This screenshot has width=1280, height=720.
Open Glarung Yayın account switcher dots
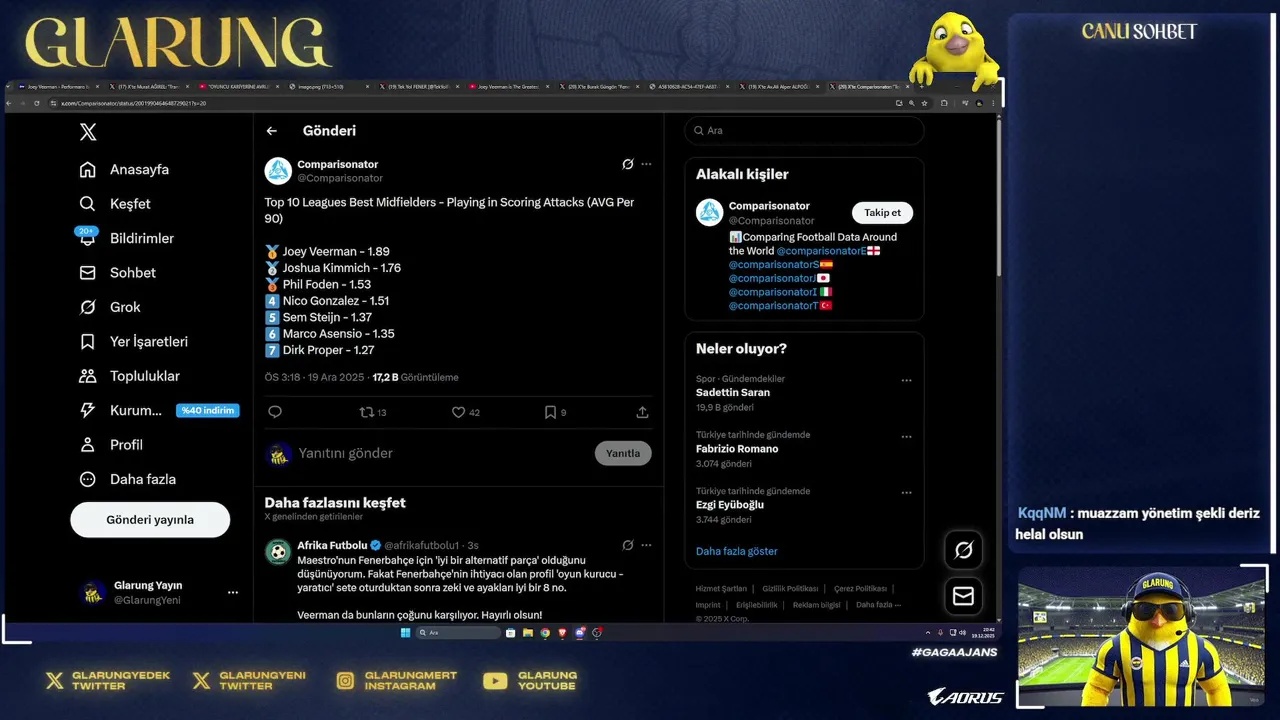[x=233, y=593]
